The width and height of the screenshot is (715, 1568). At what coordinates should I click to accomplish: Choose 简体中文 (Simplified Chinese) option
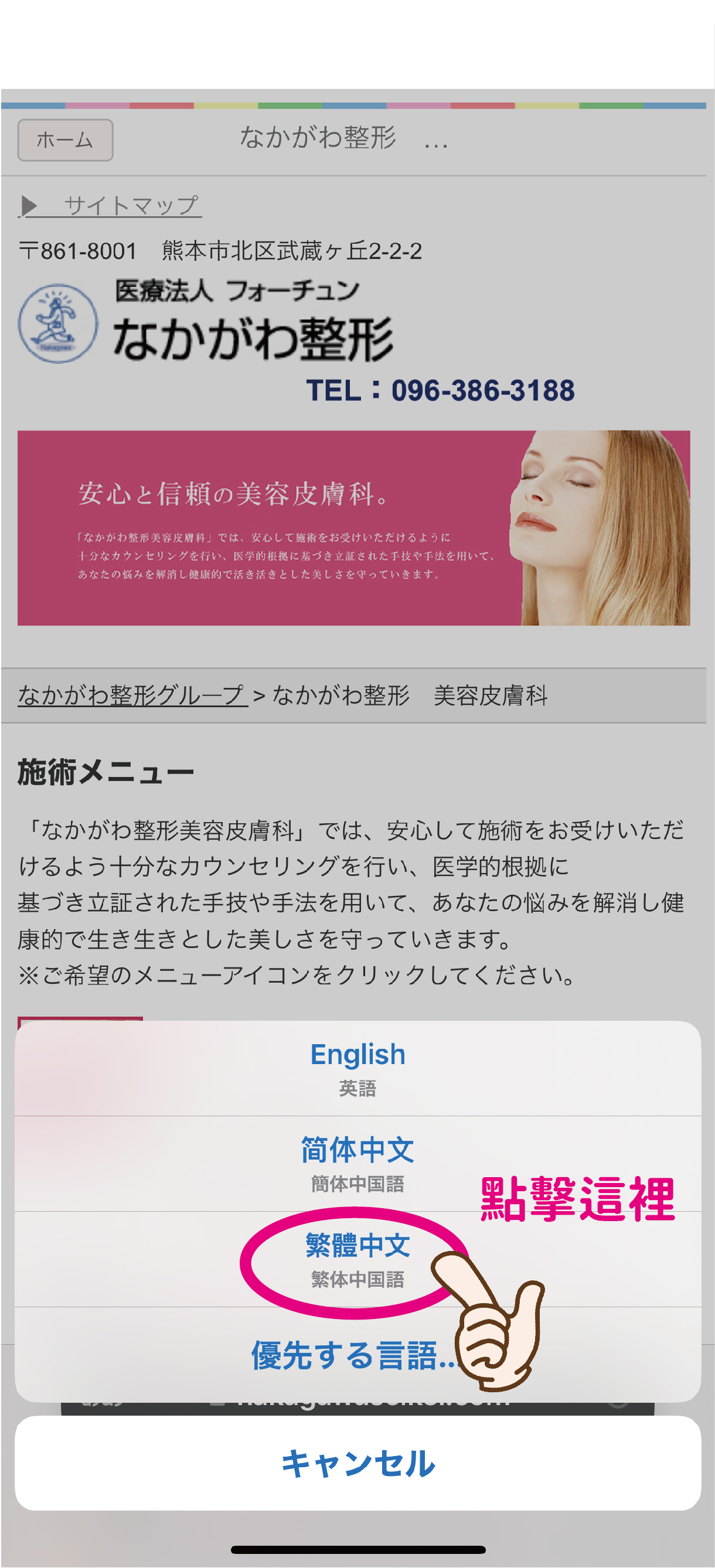[x=357, y=1164]
